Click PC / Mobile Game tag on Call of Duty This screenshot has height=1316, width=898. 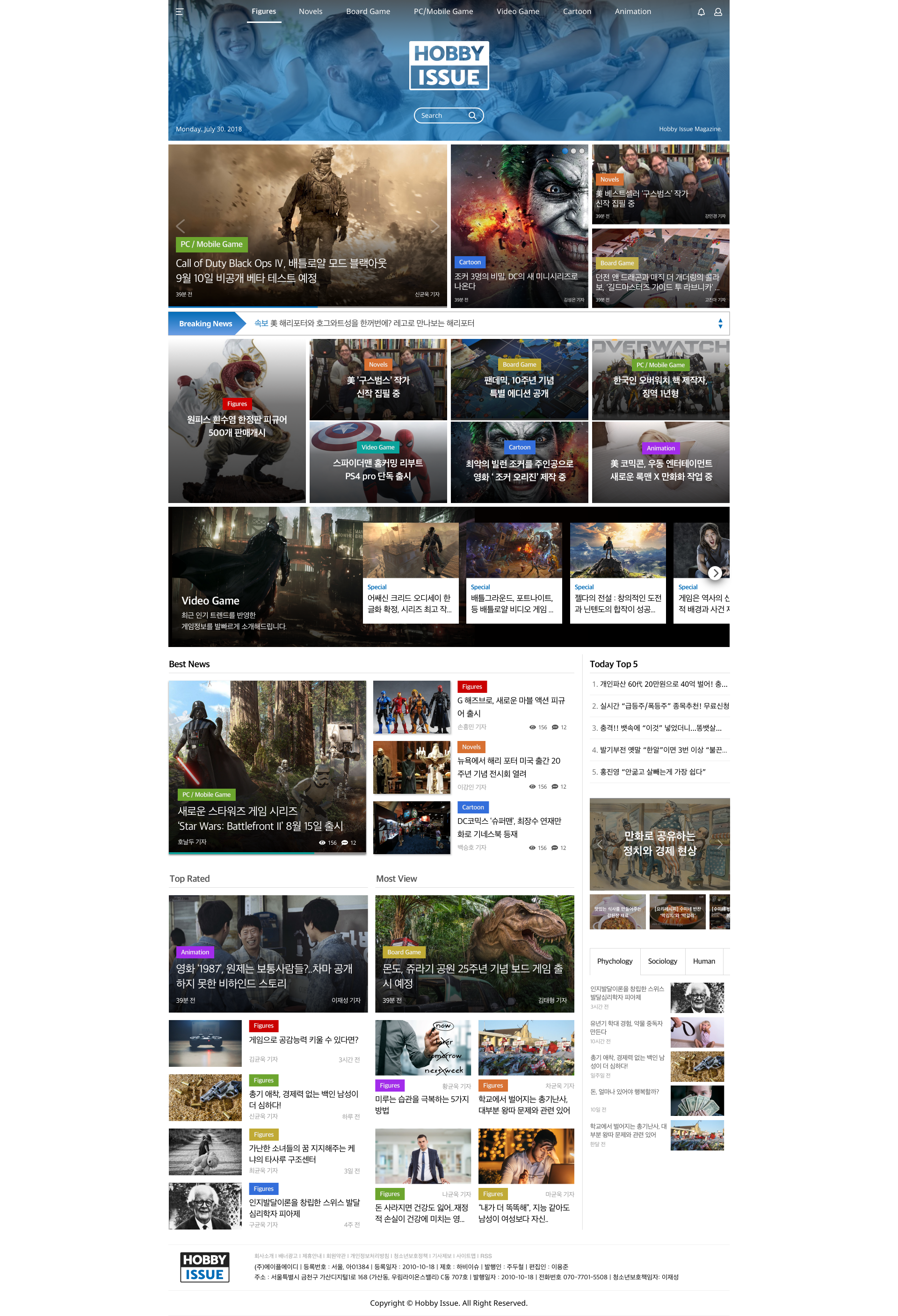(x=211, y=245)
